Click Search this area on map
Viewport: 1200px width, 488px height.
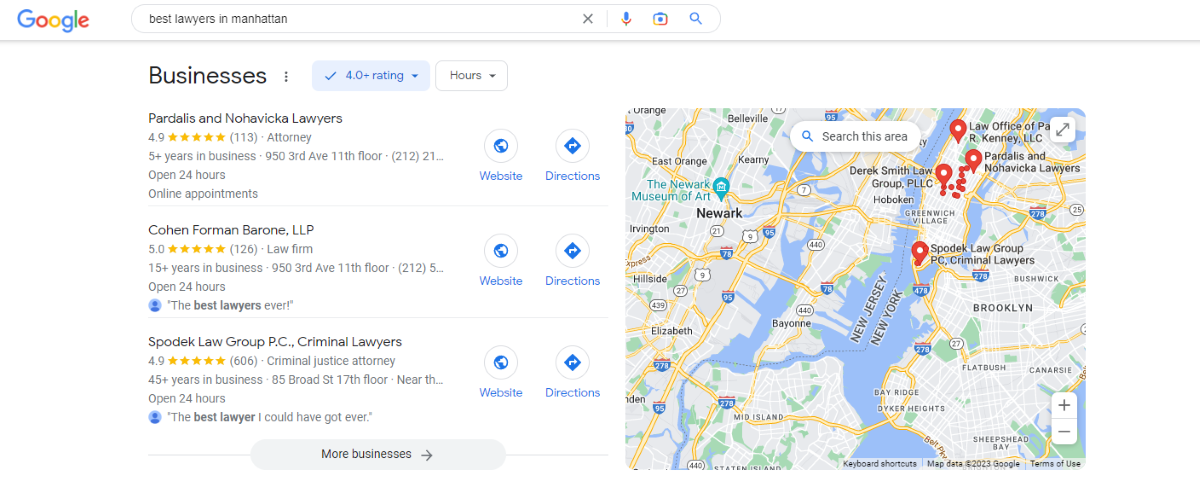855,136
